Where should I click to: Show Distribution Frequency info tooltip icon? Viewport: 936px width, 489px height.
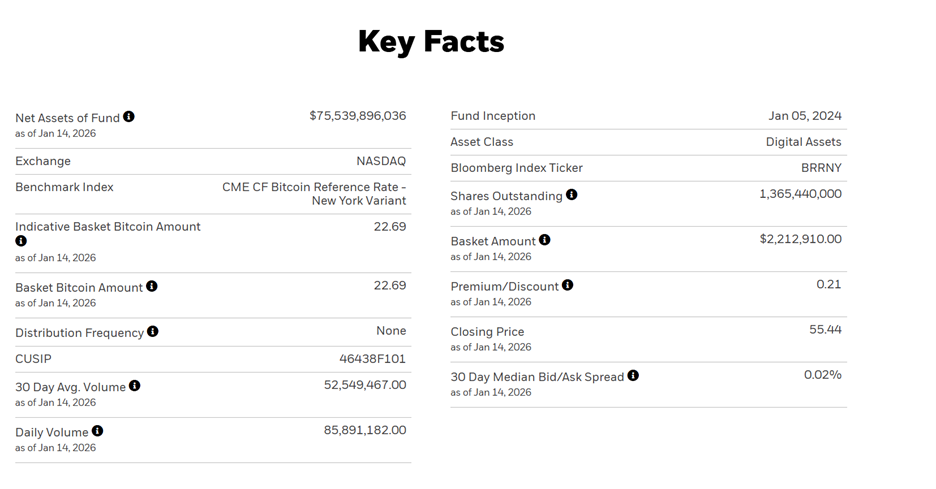point(153,331)
